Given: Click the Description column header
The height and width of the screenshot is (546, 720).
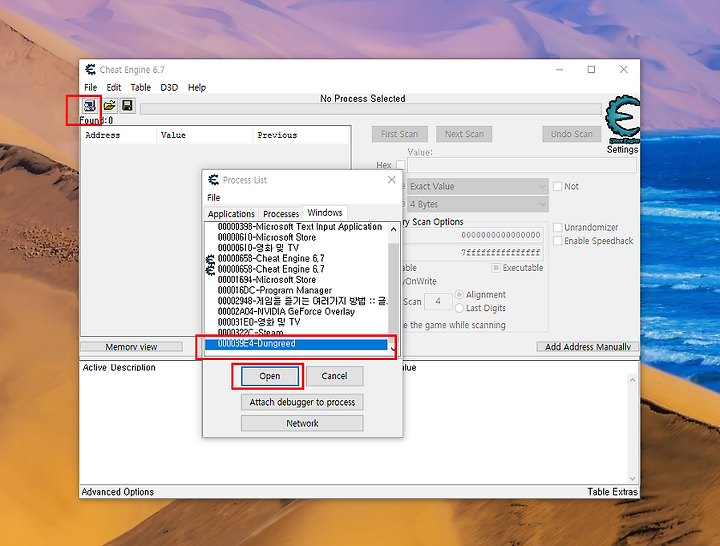Looking at the screenshot, I should 133,368.
